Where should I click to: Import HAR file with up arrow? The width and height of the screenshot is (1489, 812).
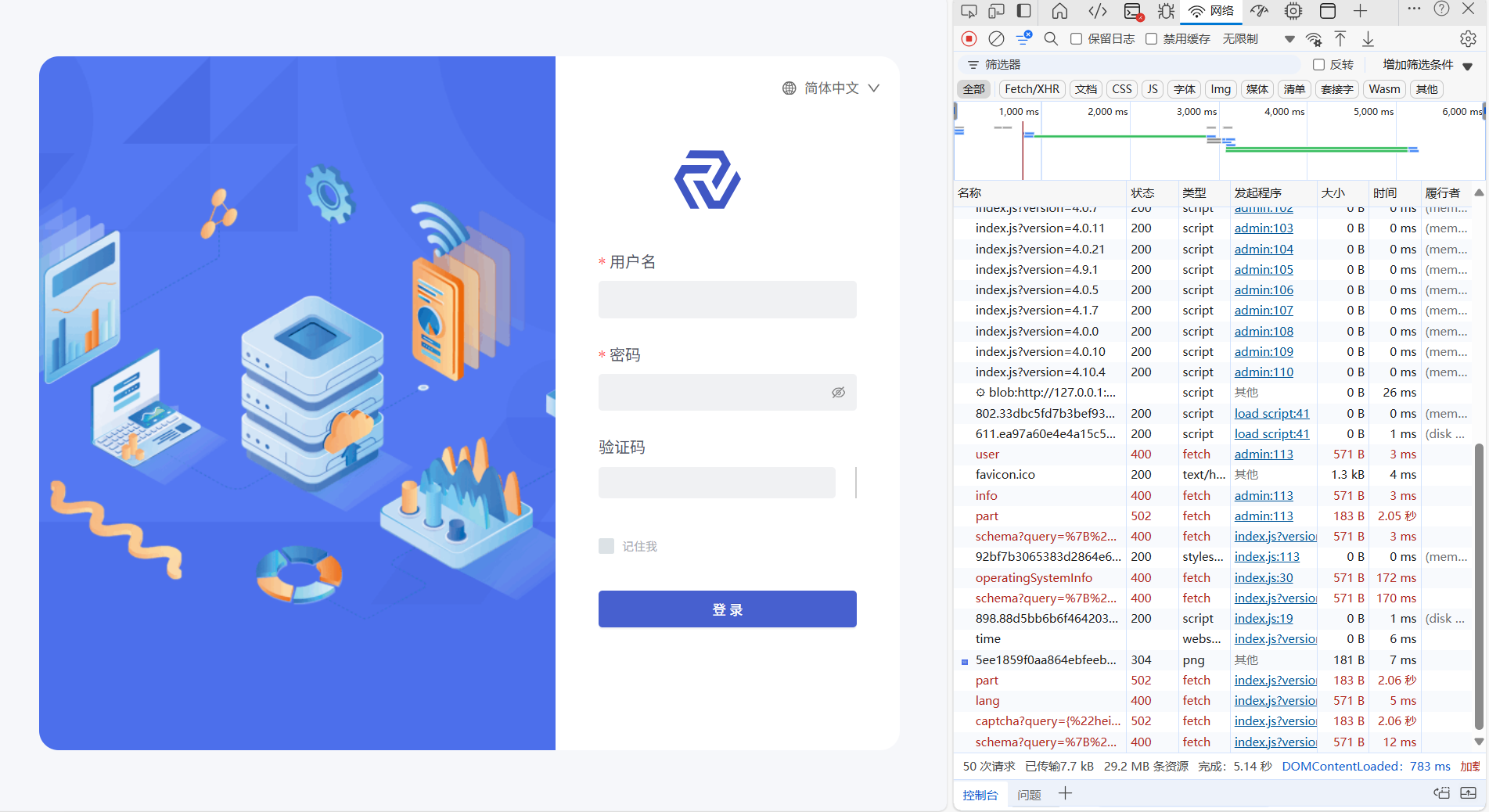point(1340,38)
